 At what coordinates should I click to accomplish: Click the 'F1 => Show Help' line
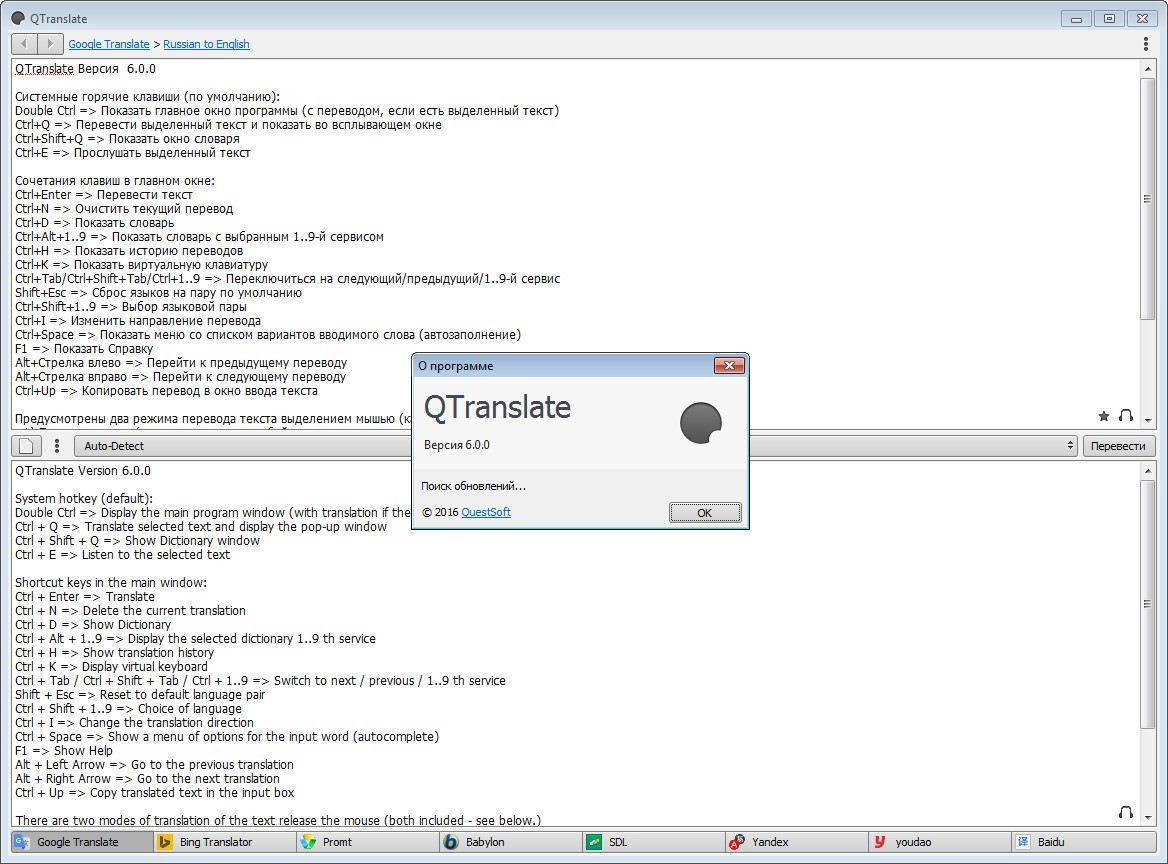(x=64, y=751)
